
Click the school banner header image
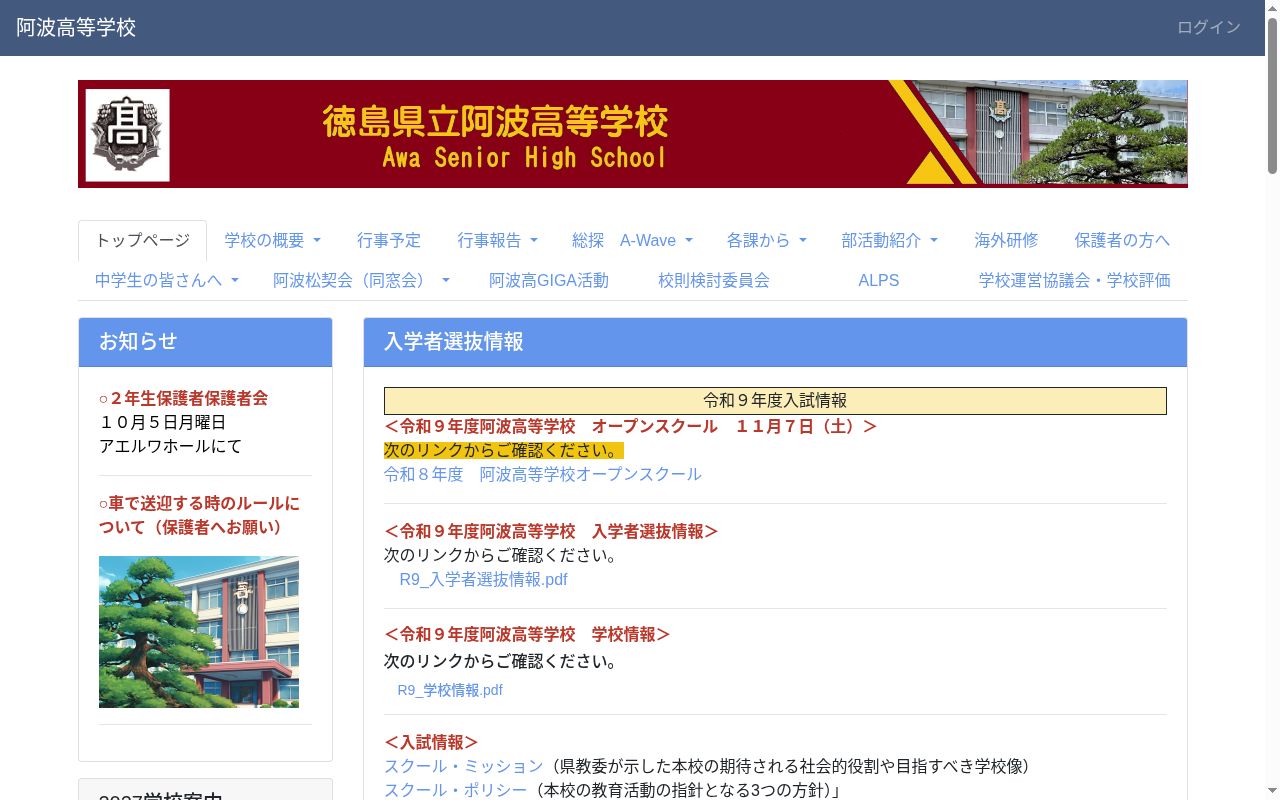[x=633, y=134]
